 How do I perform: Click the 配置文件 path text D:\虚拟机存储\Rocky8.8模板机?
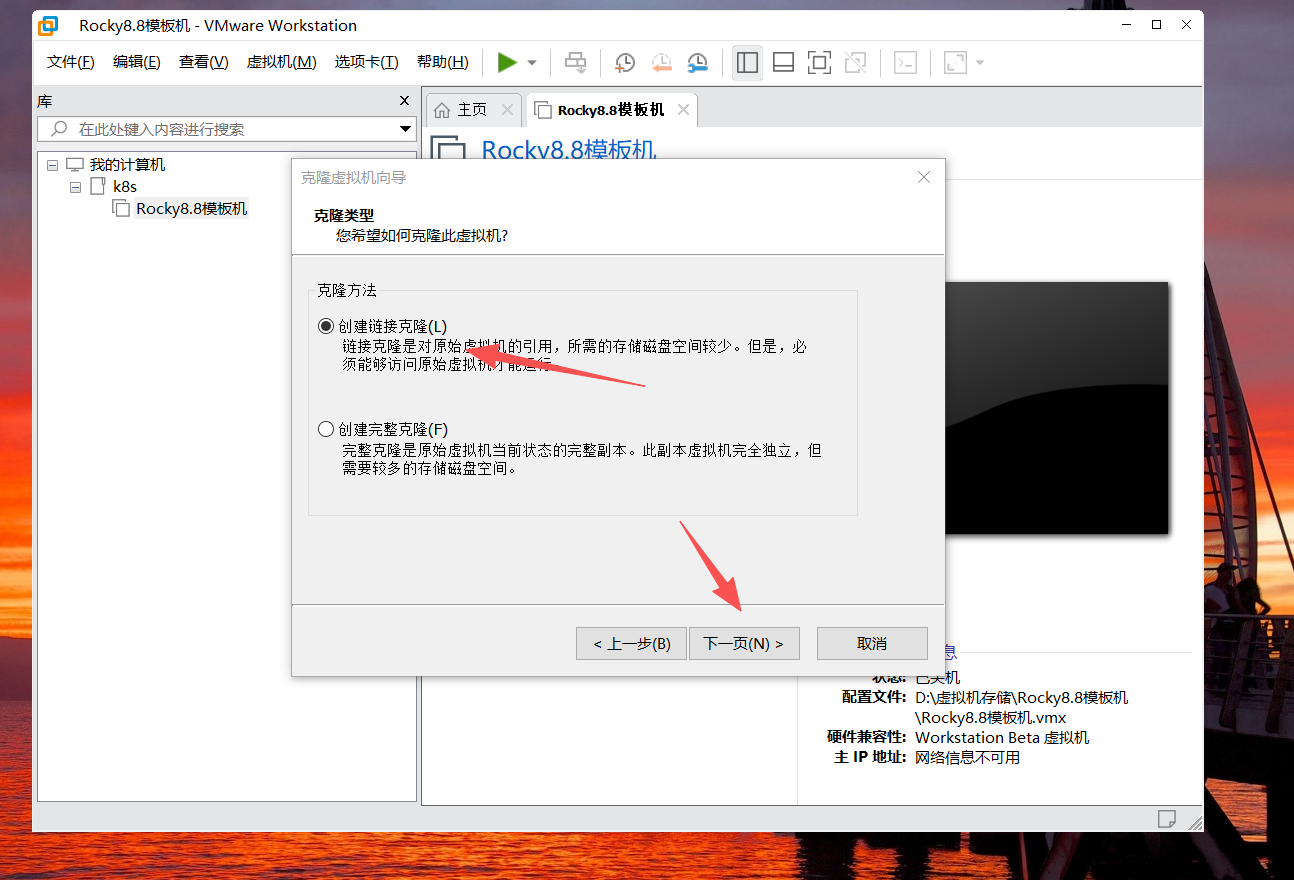(1022, 707)
